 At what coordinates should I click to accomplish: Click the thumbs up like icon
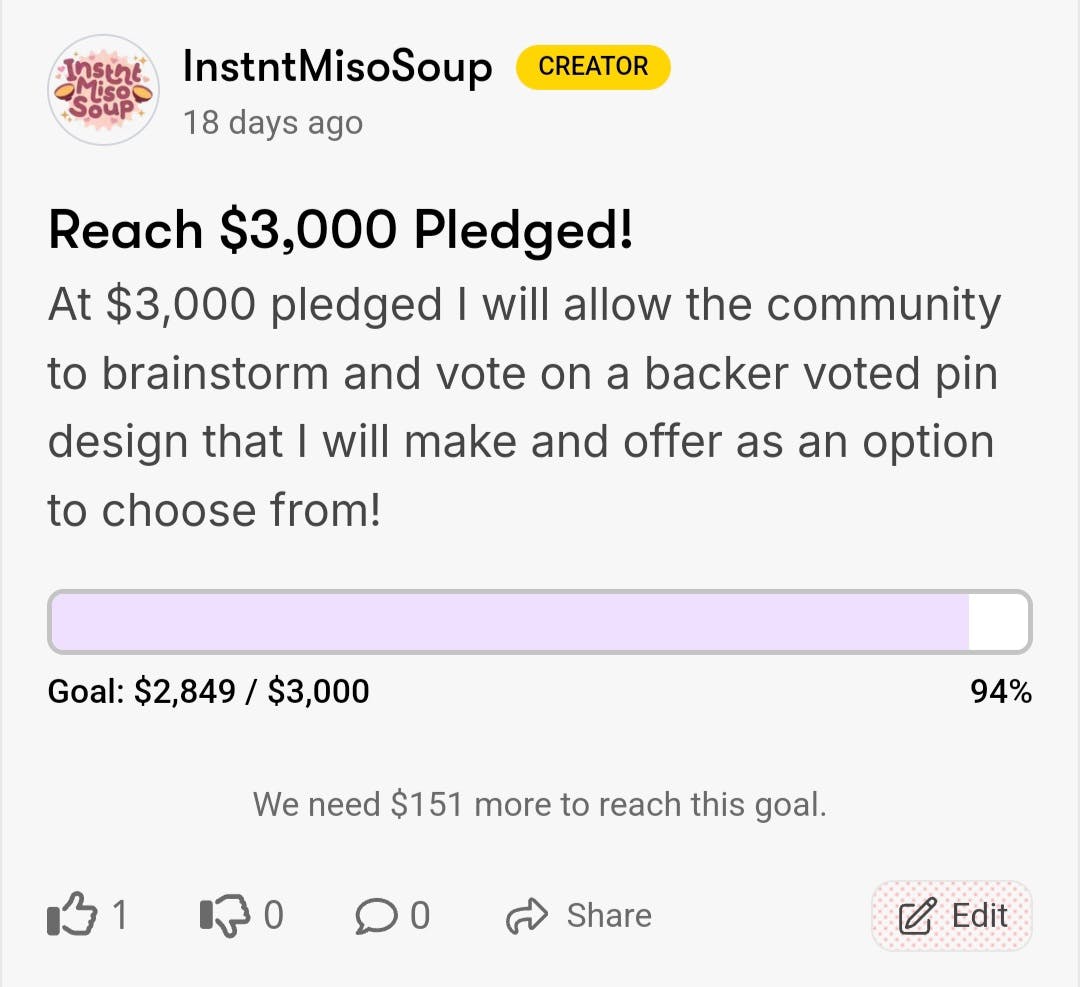(71, 915)
